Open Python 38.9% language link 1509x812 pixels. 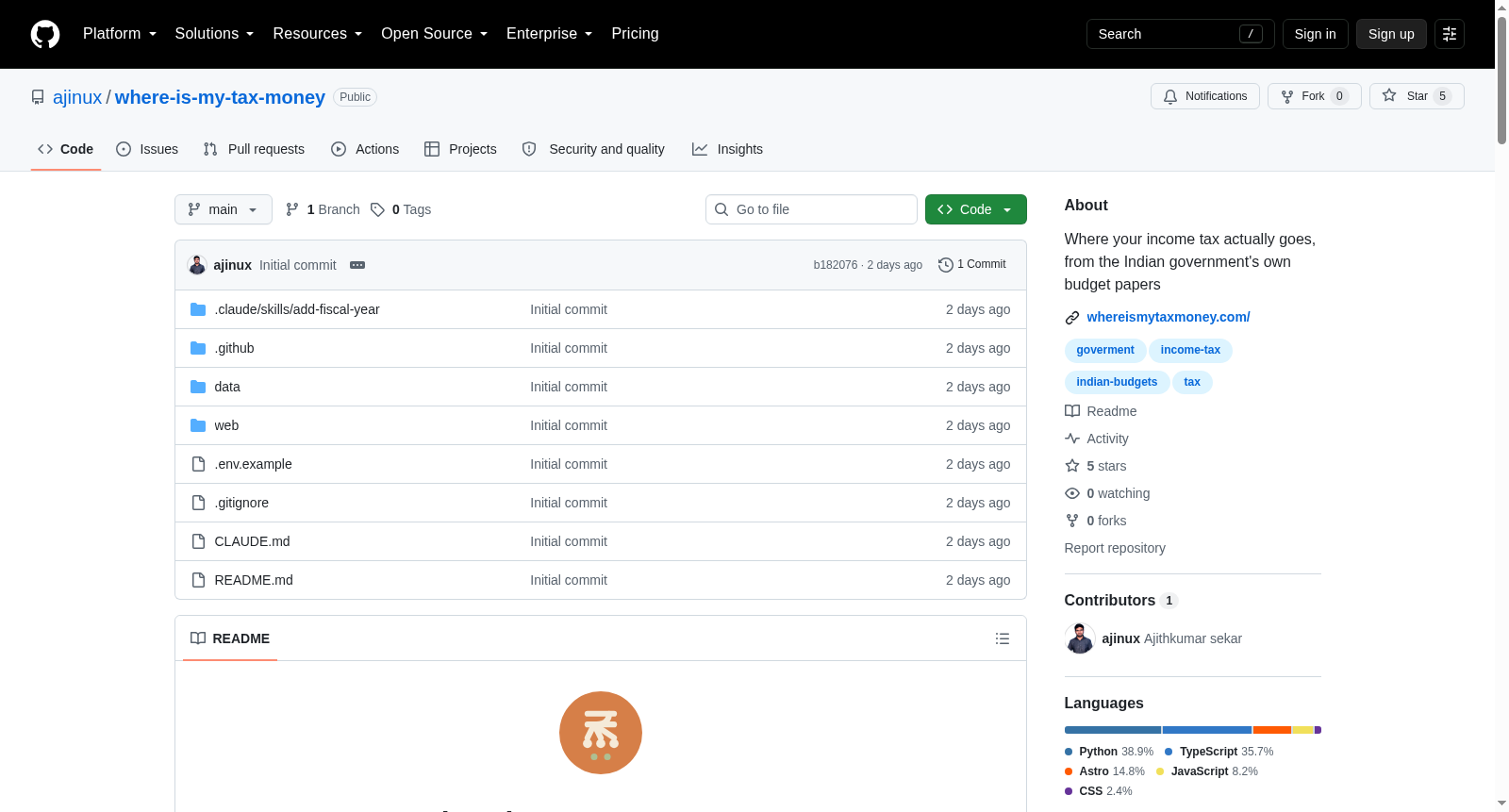tap(1109, 752)
